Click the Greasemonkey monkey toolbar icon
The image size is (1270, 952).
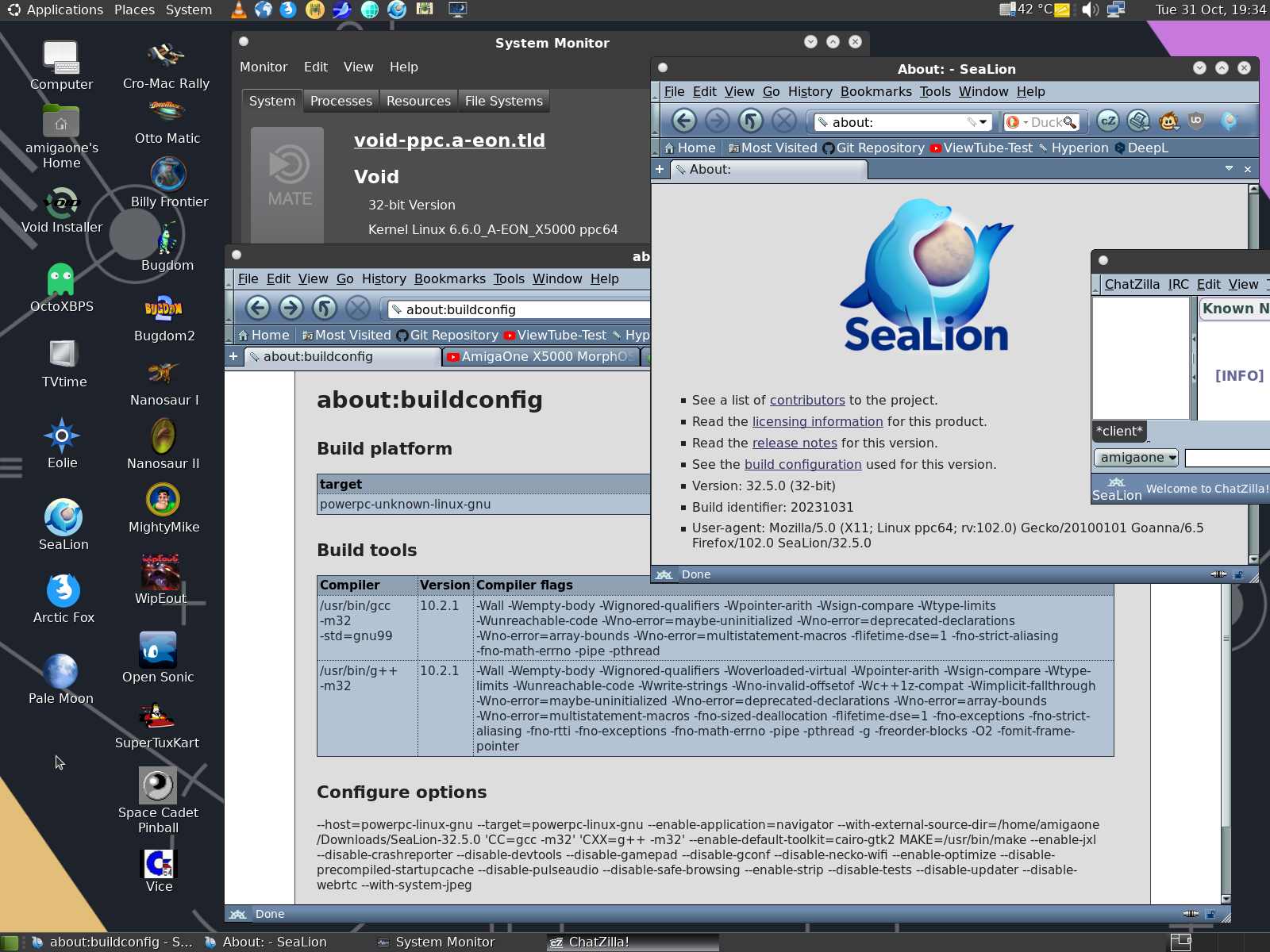(x=1168, y=121)
